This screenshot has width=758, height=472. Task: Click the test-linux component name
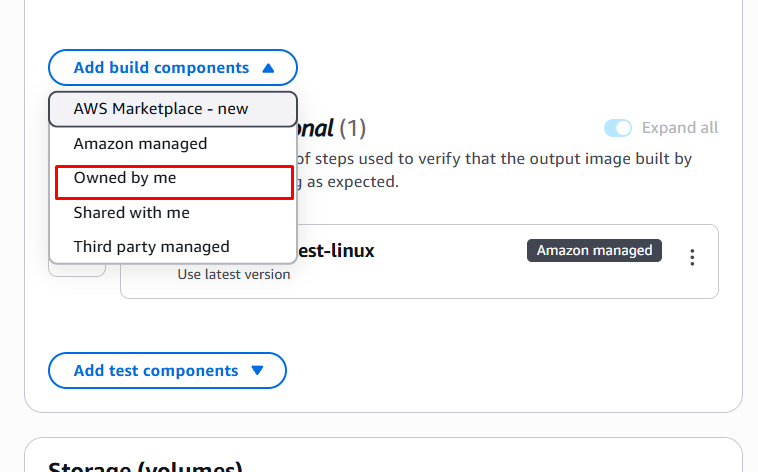point(335,251)
